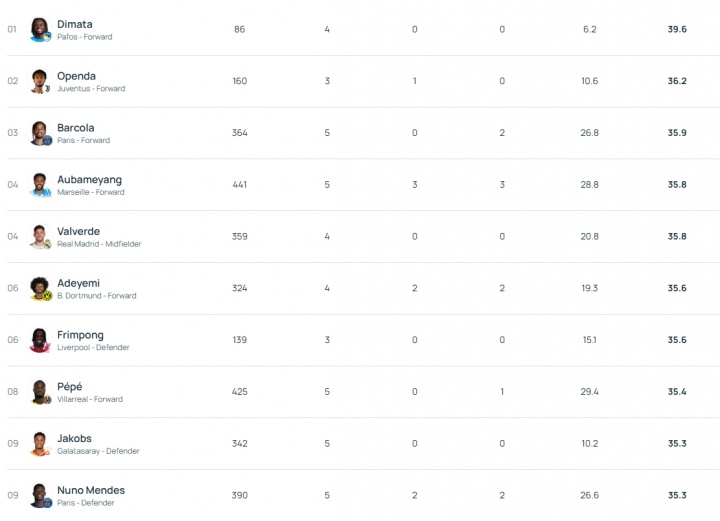Open the Barcola player name link

[x=76, y=128]
